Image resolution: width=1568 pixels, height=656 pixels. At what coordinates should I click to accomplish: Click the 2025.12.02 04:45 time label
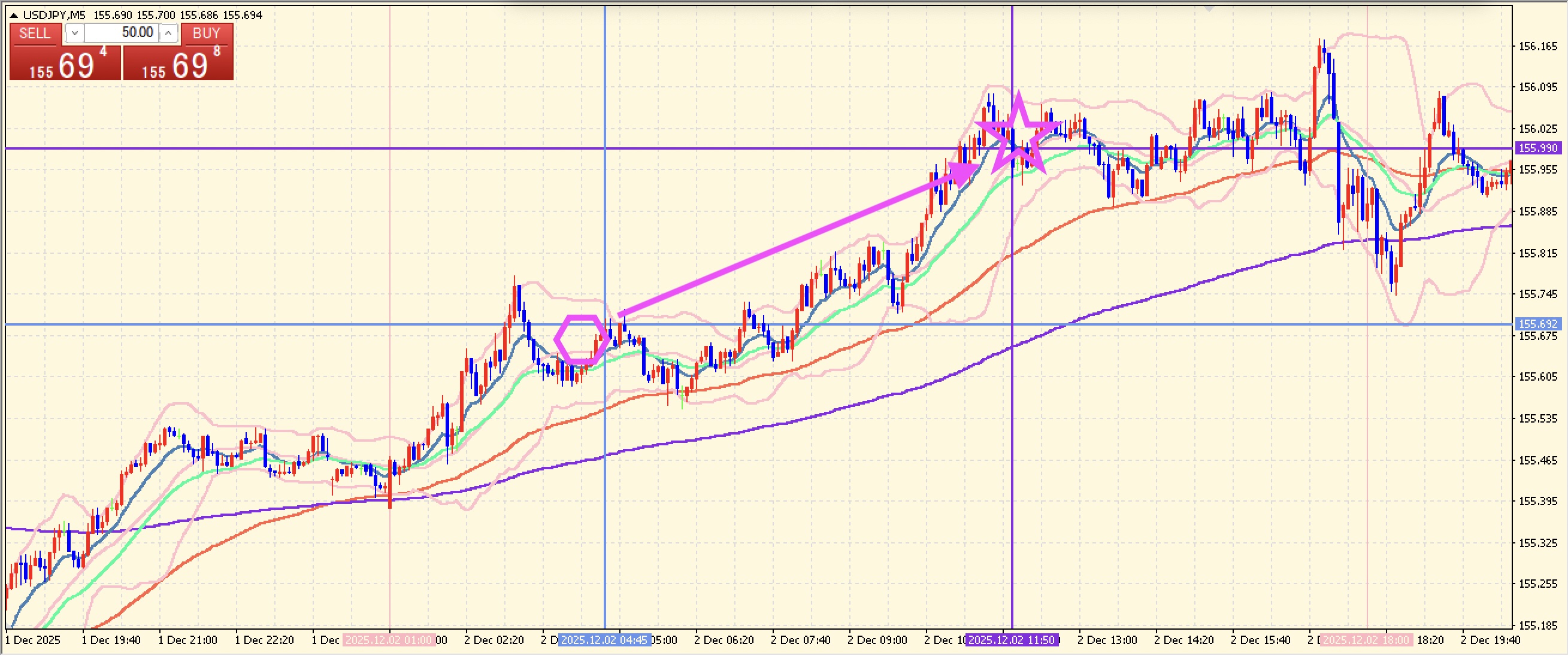point(604,640)
